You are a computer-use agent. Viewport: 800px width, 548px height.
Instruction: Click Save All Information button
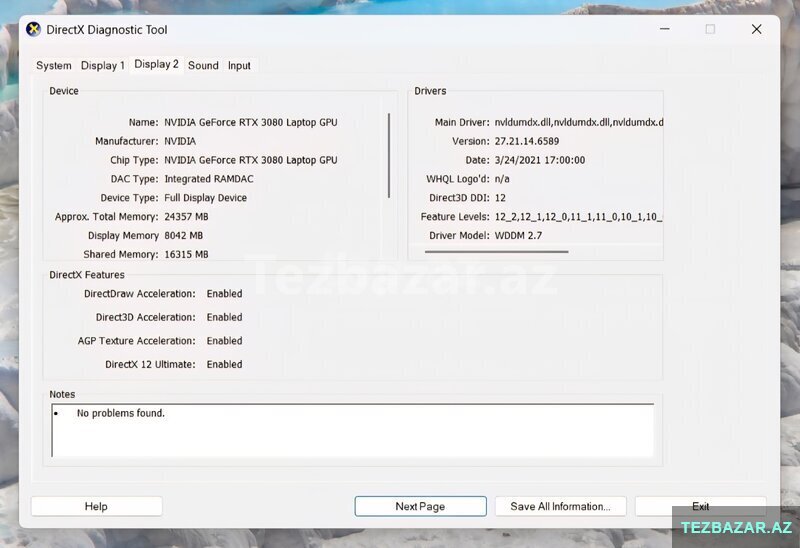tap(560, 507)
